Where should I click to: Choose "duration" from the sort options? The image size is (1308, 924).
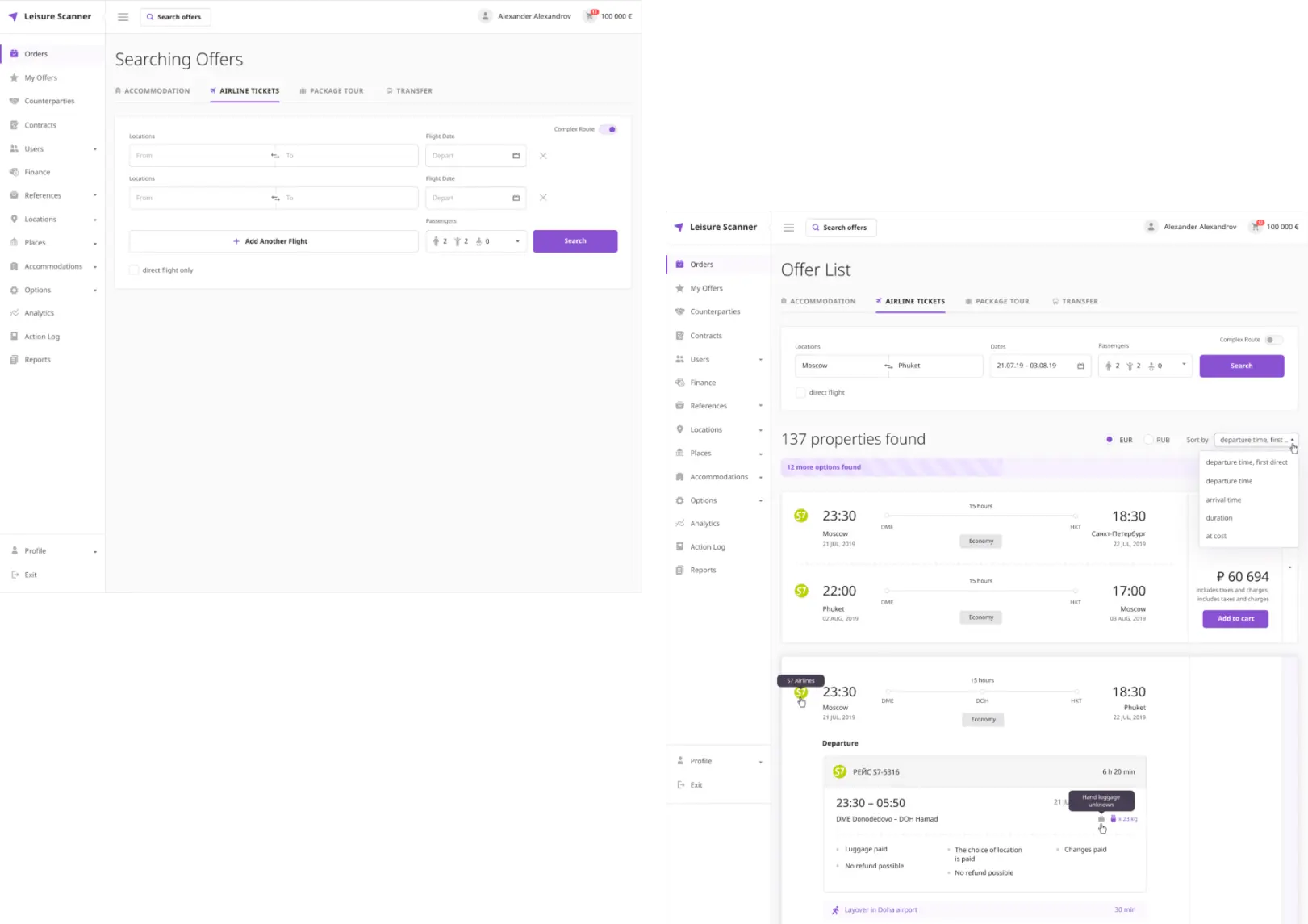coord(1218,518)
